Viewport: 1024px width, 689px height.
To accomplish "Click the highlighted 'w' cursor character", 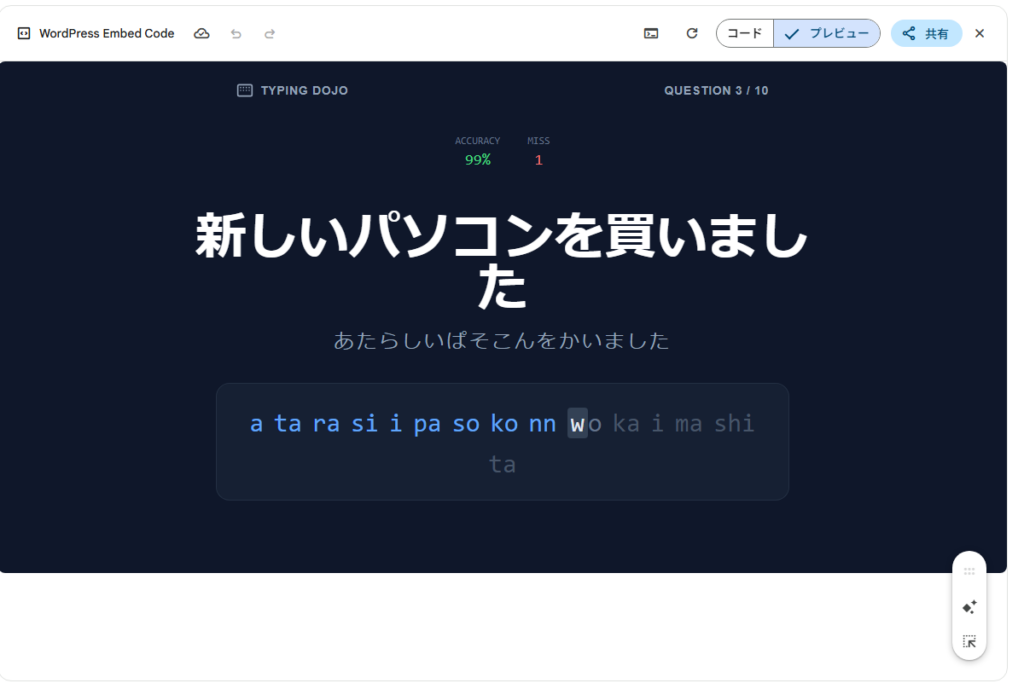I will point(577,424).
